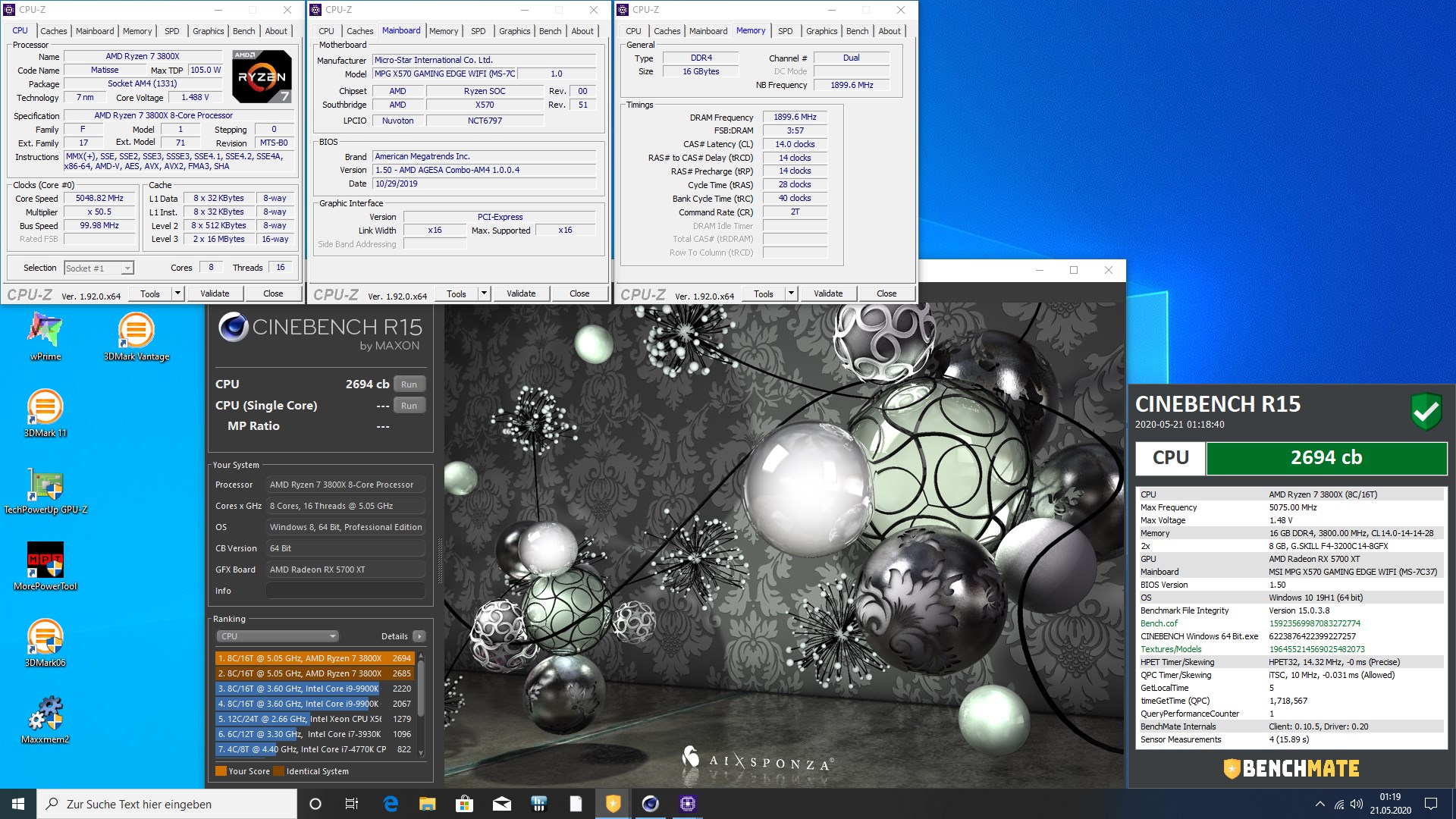
Task: Open Maxxmem2 desktop icon
Action: click(x=45, y=719)
